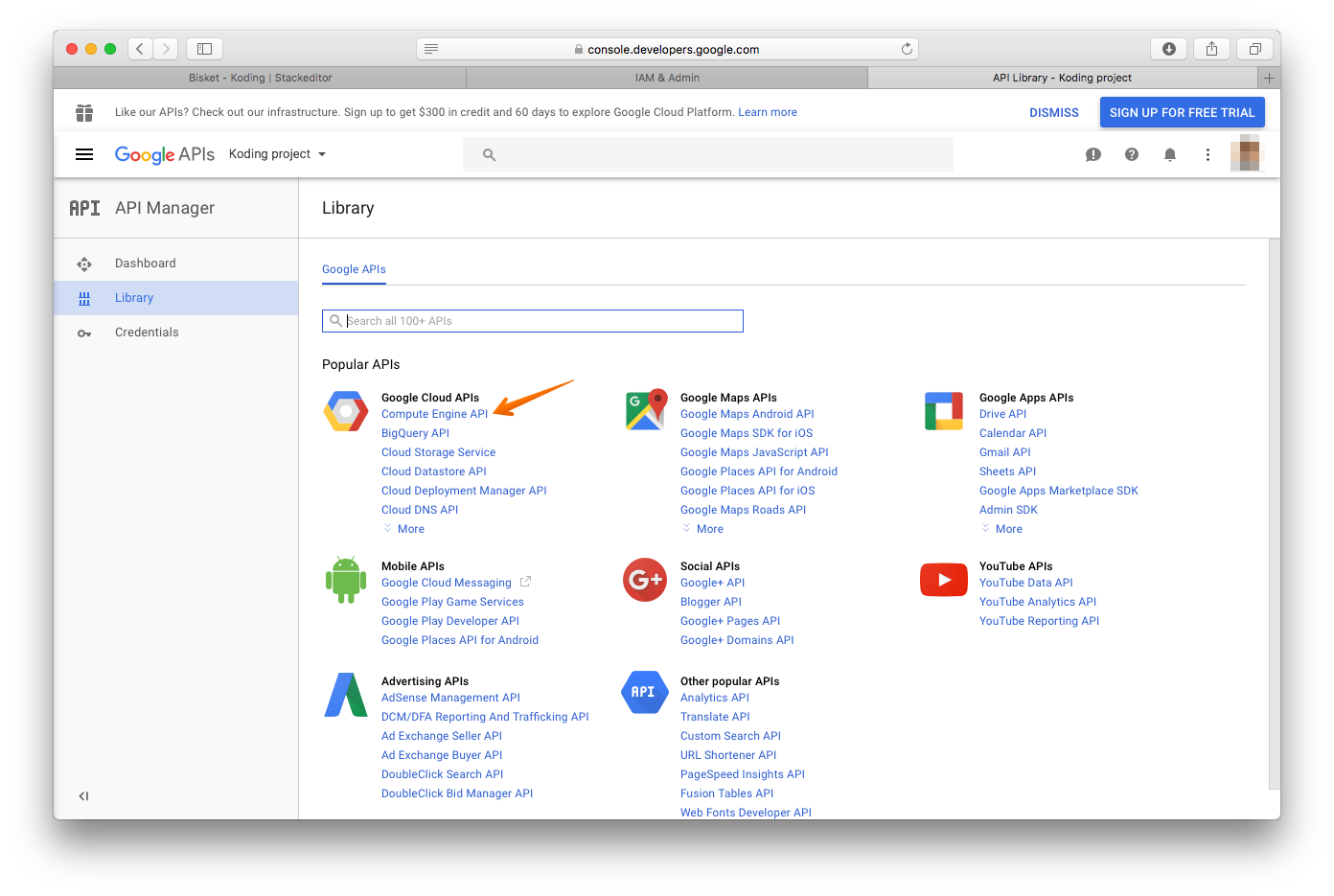Open the Blogger API link
The width and height of the screenshot is (1334, 896).
point(711,602)
